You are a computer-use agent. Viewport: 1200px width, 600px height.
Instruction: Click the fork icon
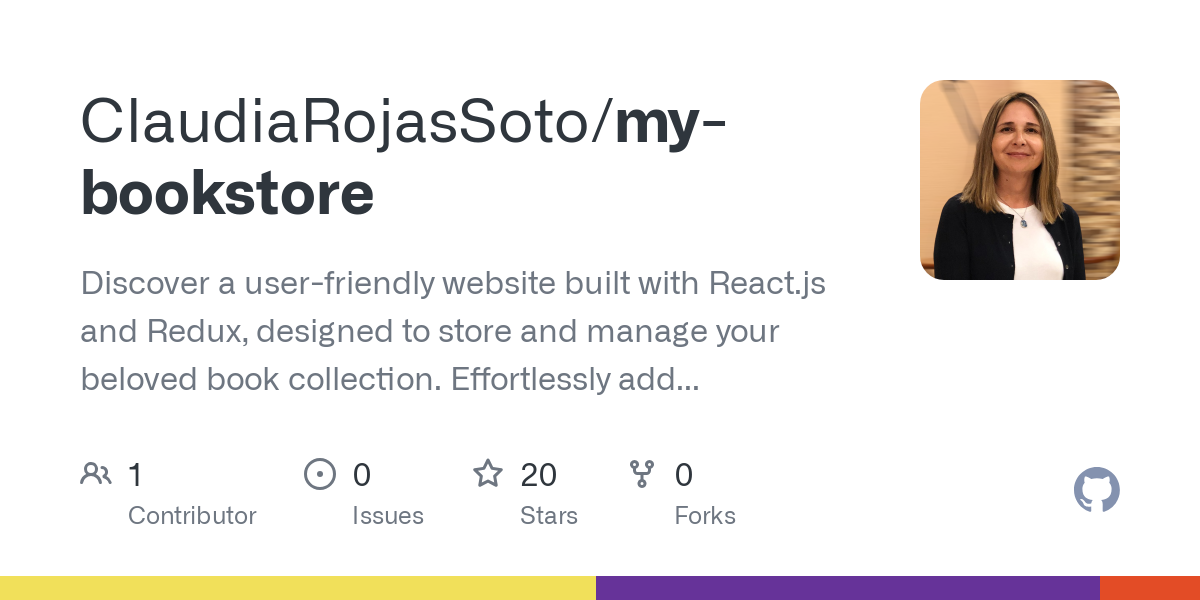tap(642, 474)
